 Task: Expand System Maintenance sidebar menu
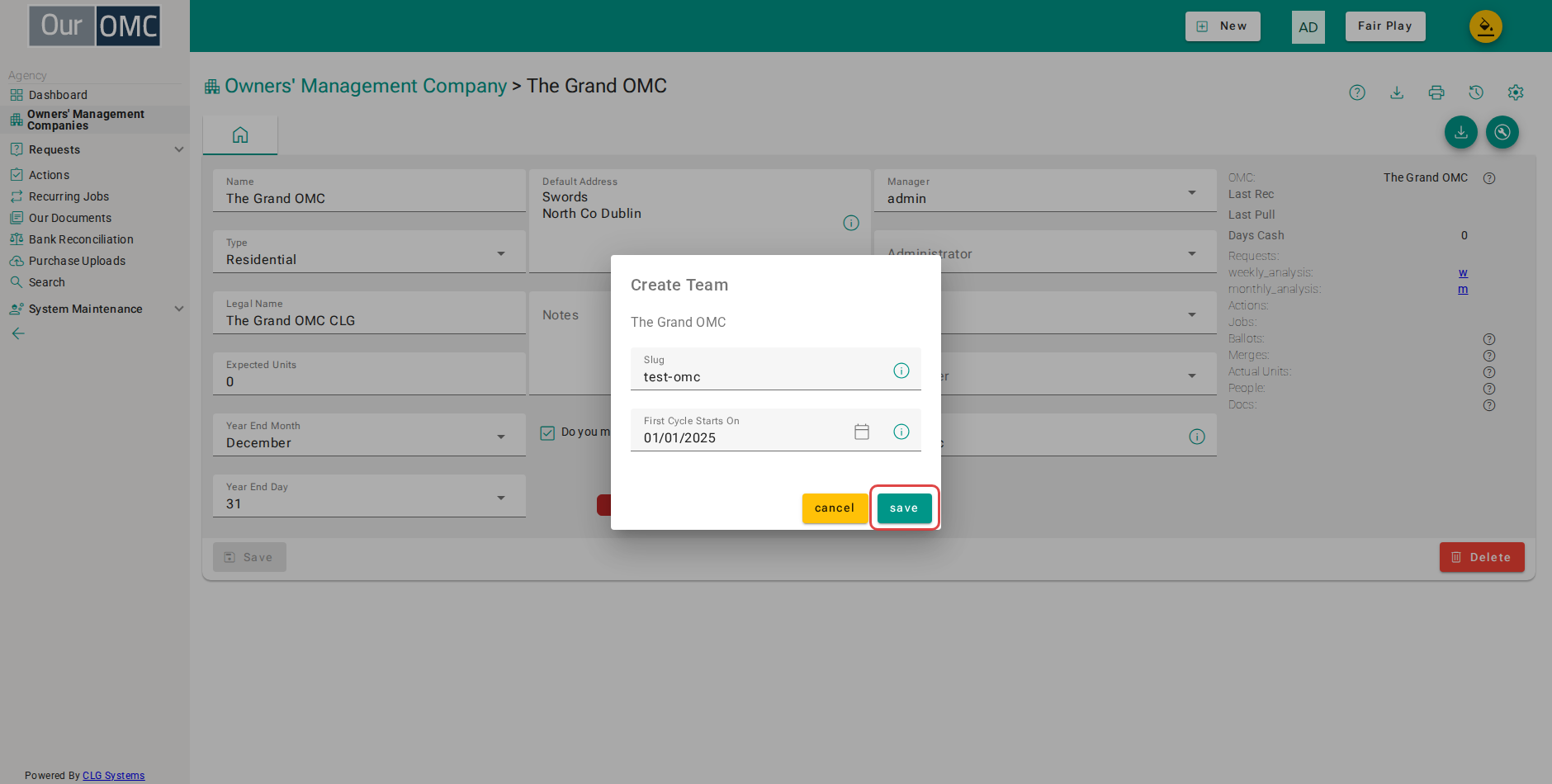pos(96,309)
